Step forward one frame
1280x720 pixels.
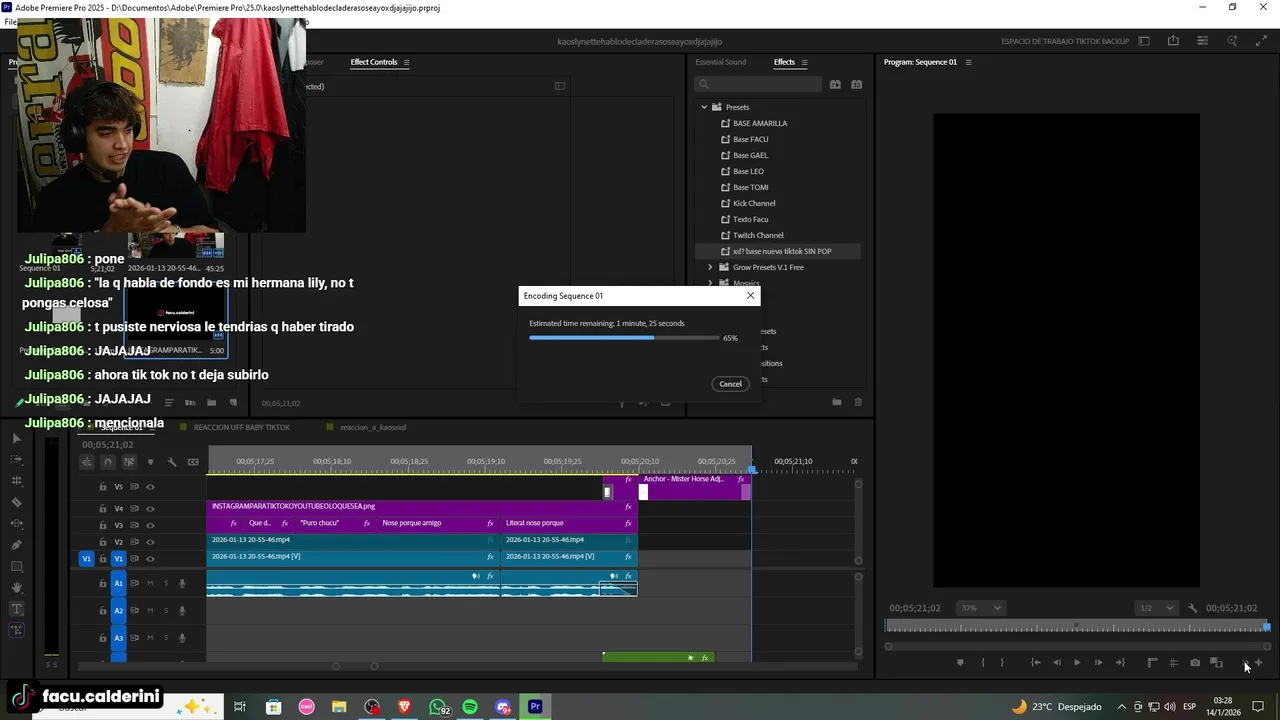[1098, 662]
